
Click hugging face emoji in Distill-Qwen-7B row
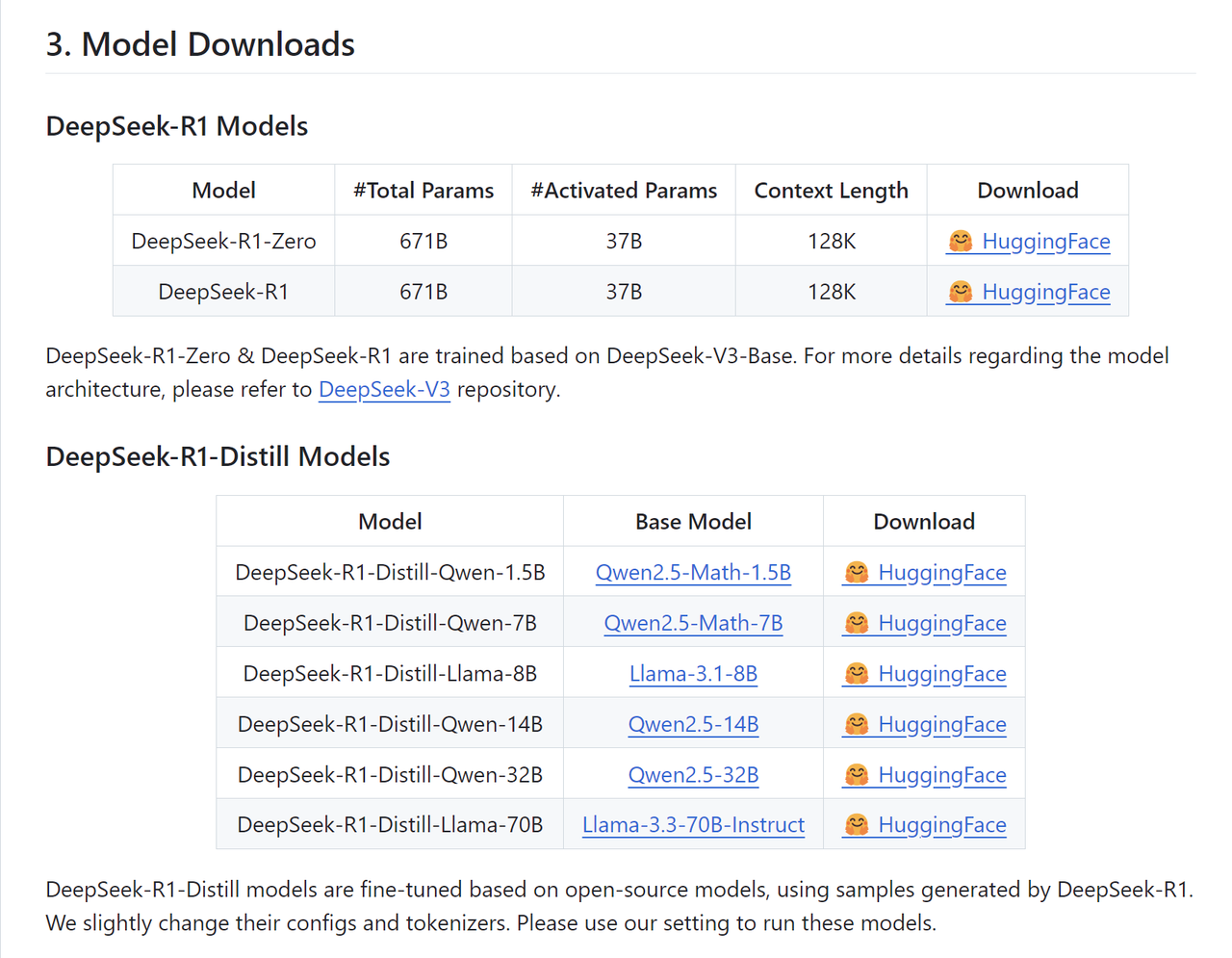(x=856, y=623)
